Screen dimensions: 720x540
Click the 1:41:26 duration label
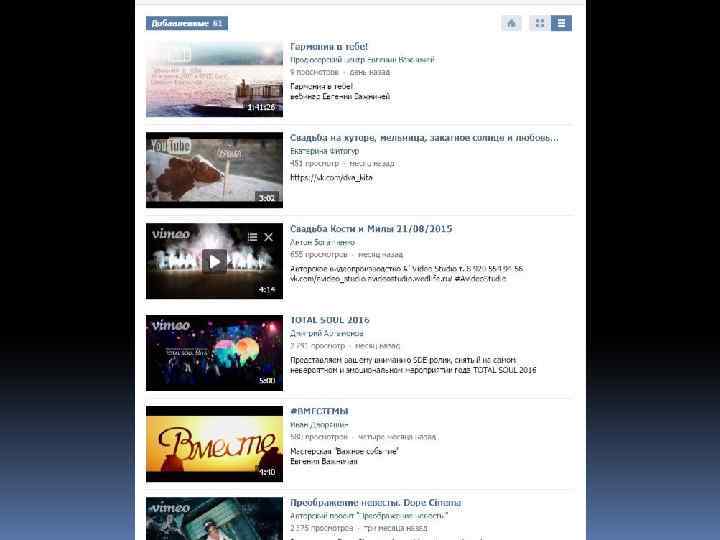[261, 107]
